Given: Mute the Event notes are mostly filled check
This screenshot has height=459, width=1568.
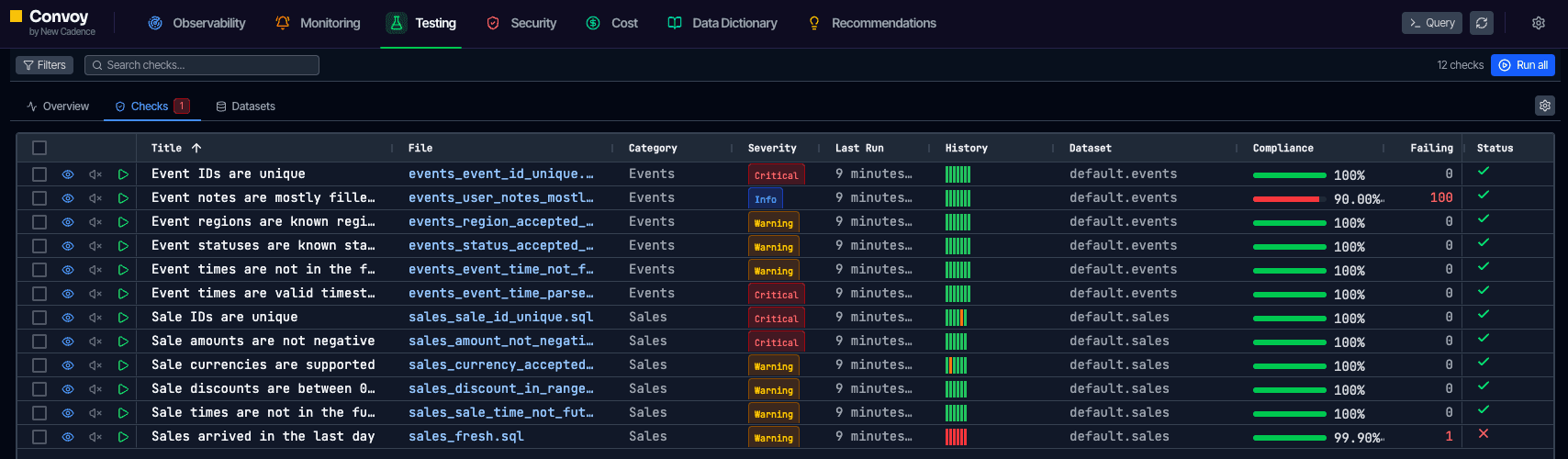Looking at the screenshot, I should tap(95, 198).
